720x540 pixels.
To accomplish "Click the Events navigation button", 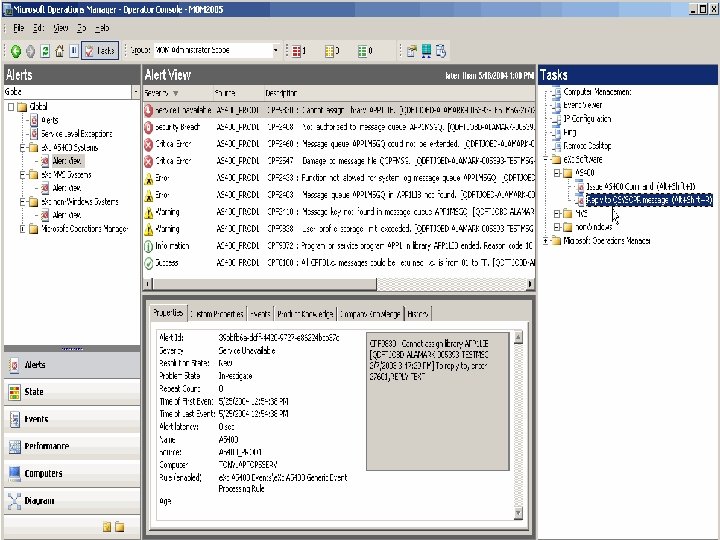I will 72,419.
